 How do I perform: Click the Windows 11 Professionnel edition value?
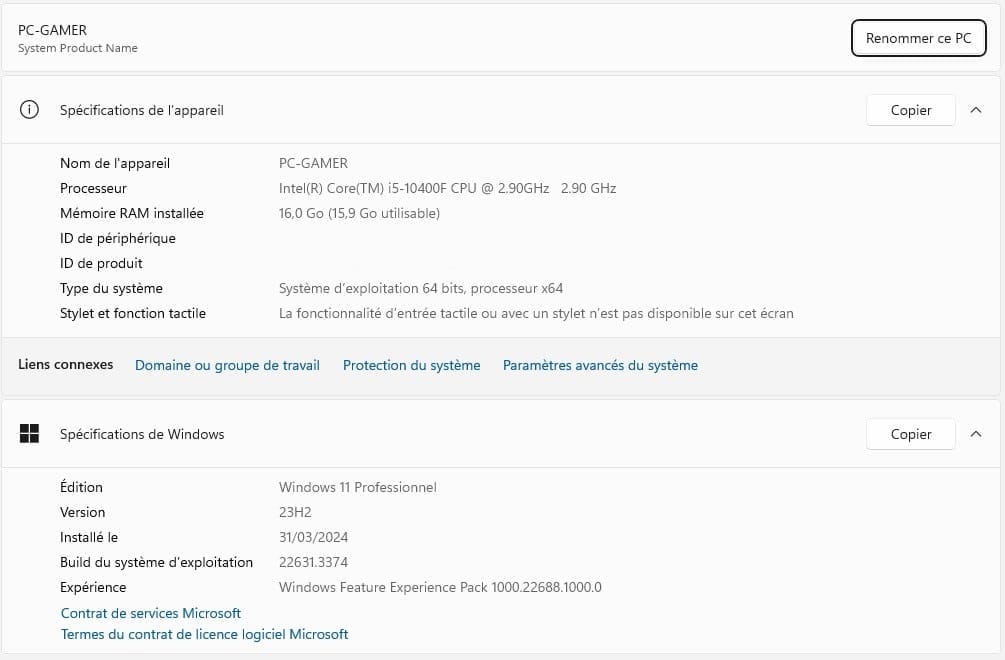[x=357, y=487]
